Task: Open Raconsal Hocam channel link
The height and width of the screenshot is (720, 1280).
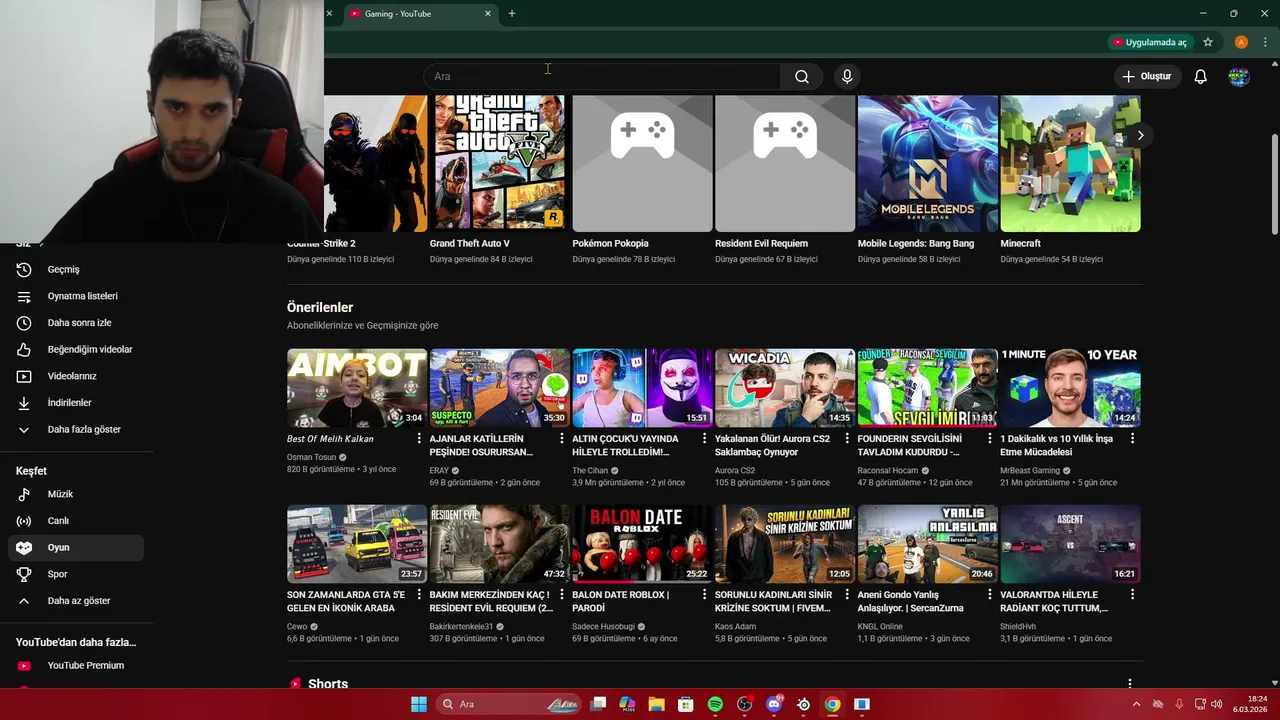Action: (887, 470)
